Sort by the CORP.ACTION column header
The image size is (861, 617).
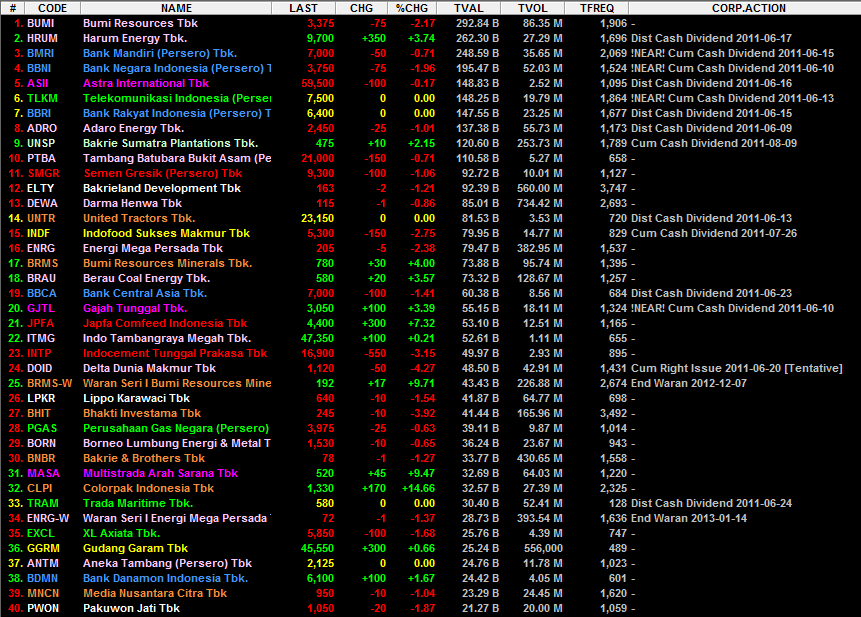click(x=748, y=8)
